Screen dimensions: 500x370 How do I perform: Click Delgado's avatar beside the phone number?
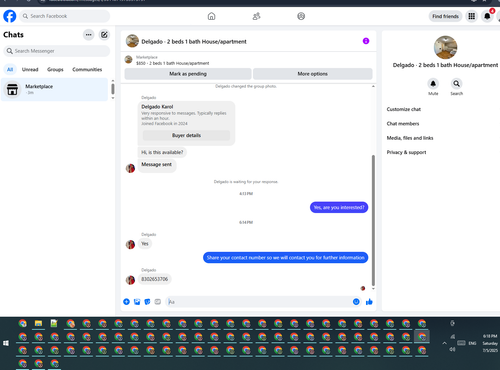[130, 280]
